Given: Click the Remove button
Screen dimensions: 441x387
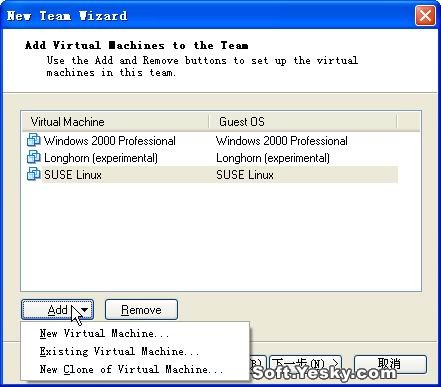Looking at the screenshot, I should pyautogui.click(x=141, y=310).
